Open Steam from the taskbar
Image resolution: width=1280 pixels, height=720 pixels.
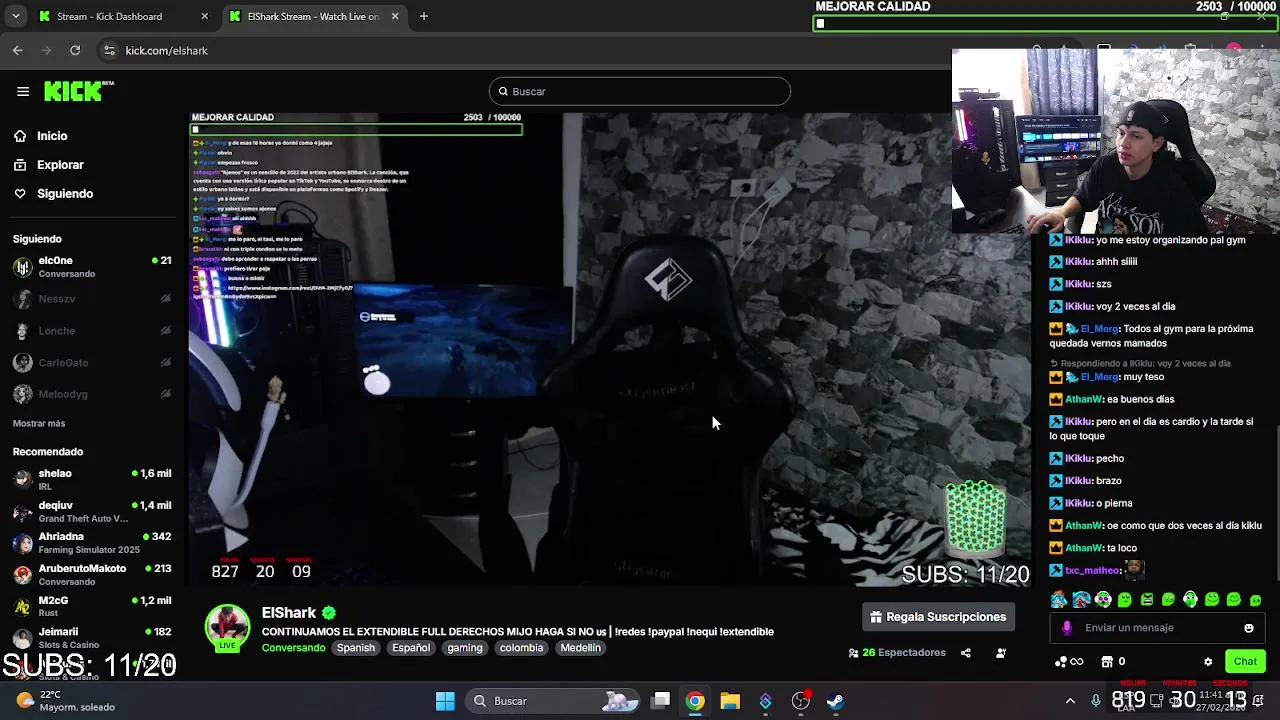coord(835,701)
